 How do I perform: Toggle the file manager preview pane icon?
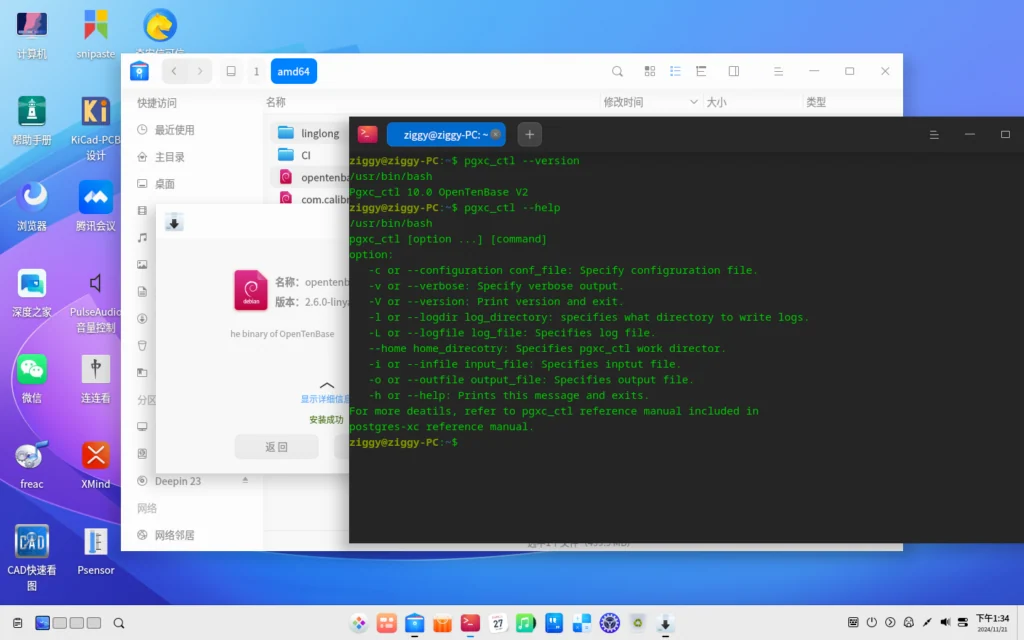click(734, 71)
